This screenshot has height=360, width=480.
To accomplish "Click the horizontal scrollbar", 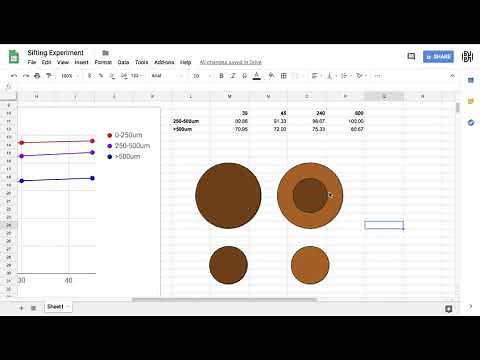I will pyautogui.click(x=224, y=299).
